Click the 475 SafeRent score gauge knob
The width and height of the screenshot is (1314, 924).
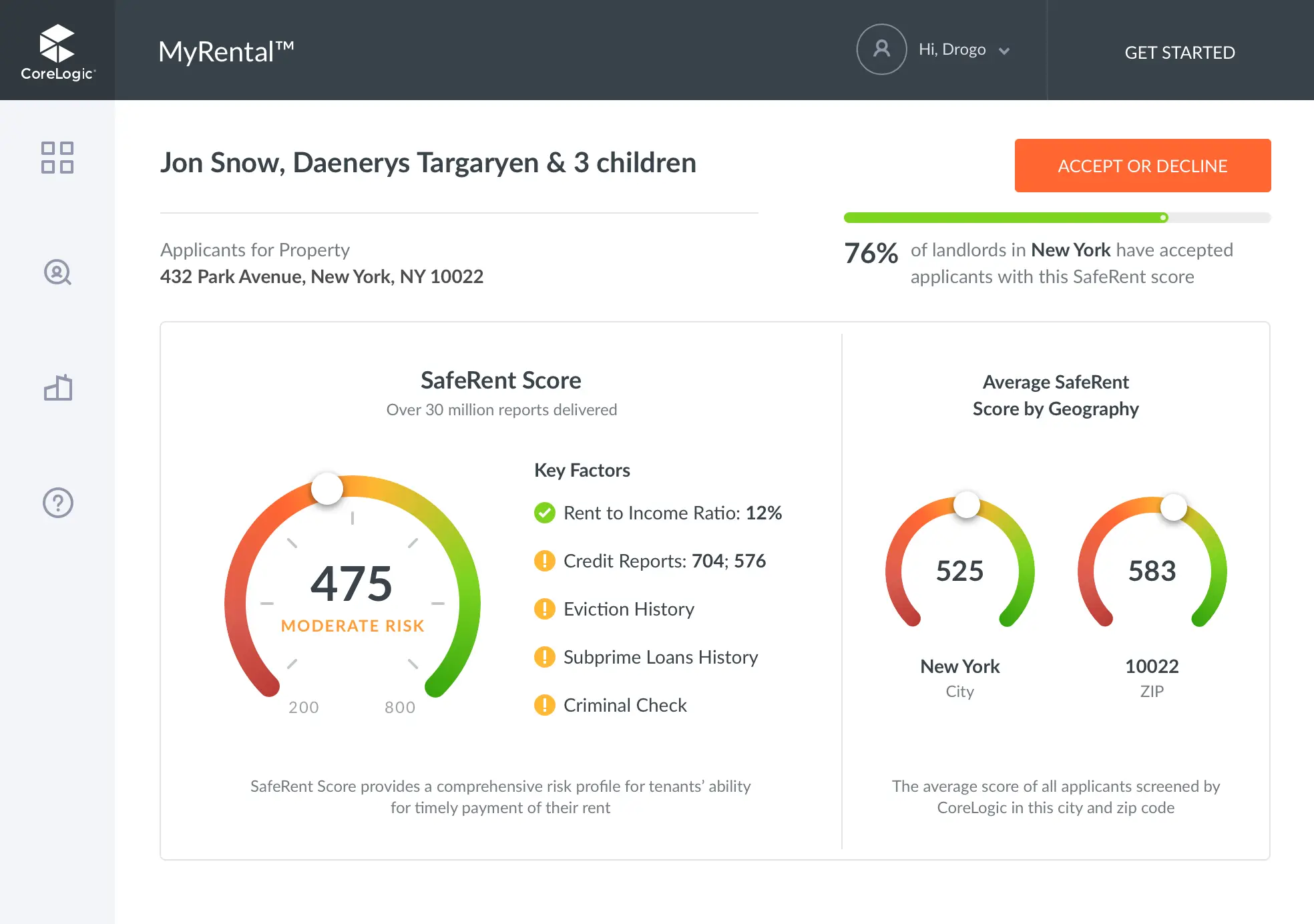click(x=327, y=489)
